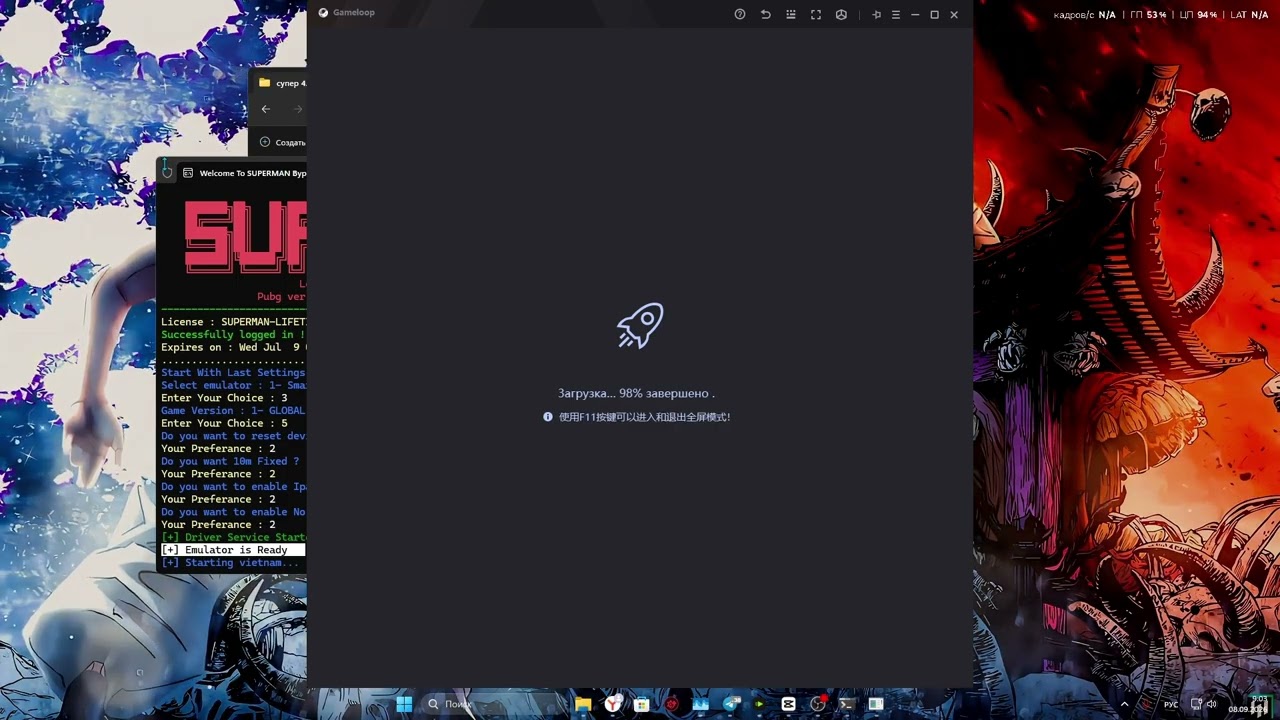The image size is (1280, 720).
Task: Click the "Start With Last Settings" console line
Action: point(233,373)
